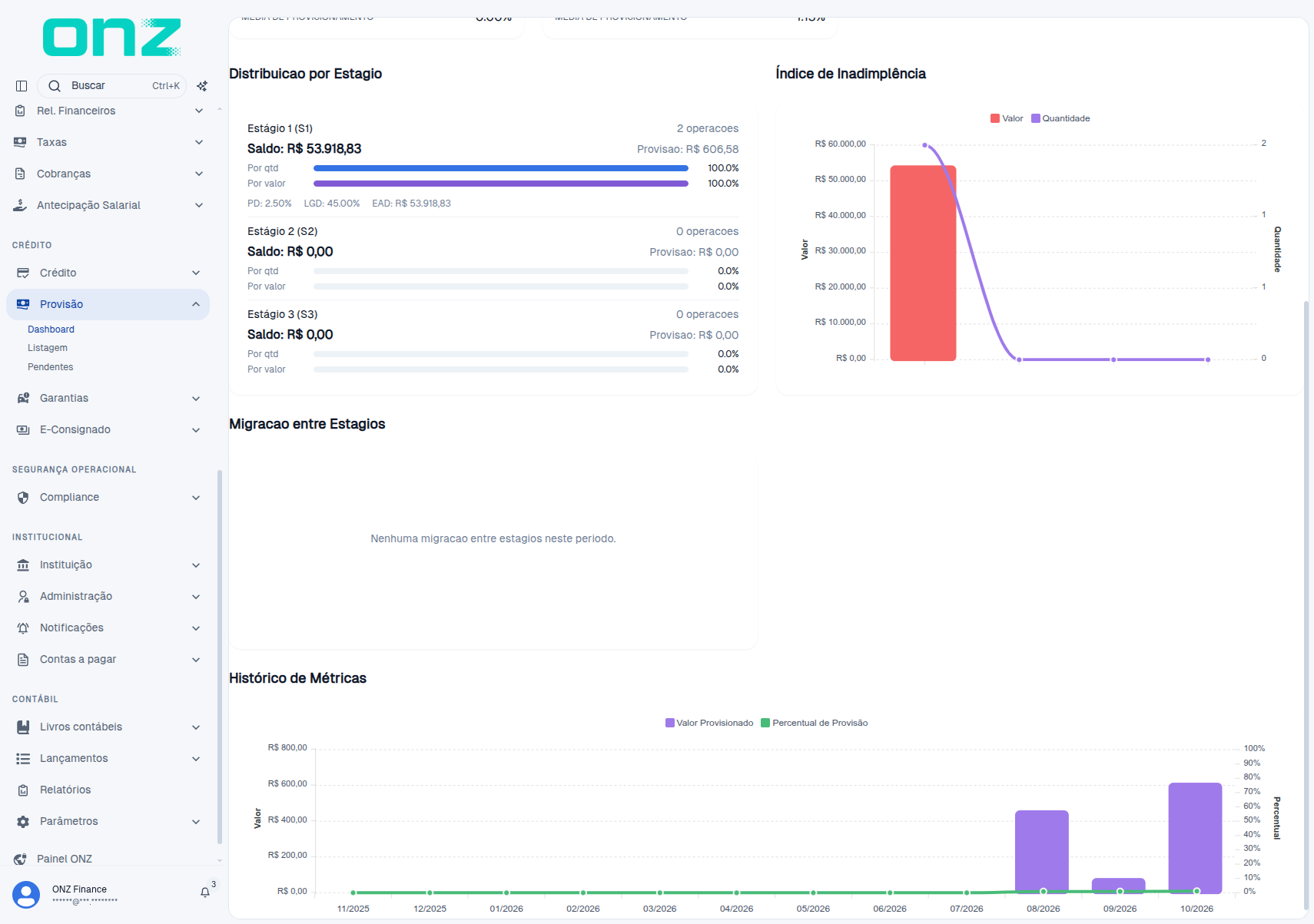Screen dimensions: 1314x924
Task: Expand the Compliance menu chevron
Action: pos(196,497)
